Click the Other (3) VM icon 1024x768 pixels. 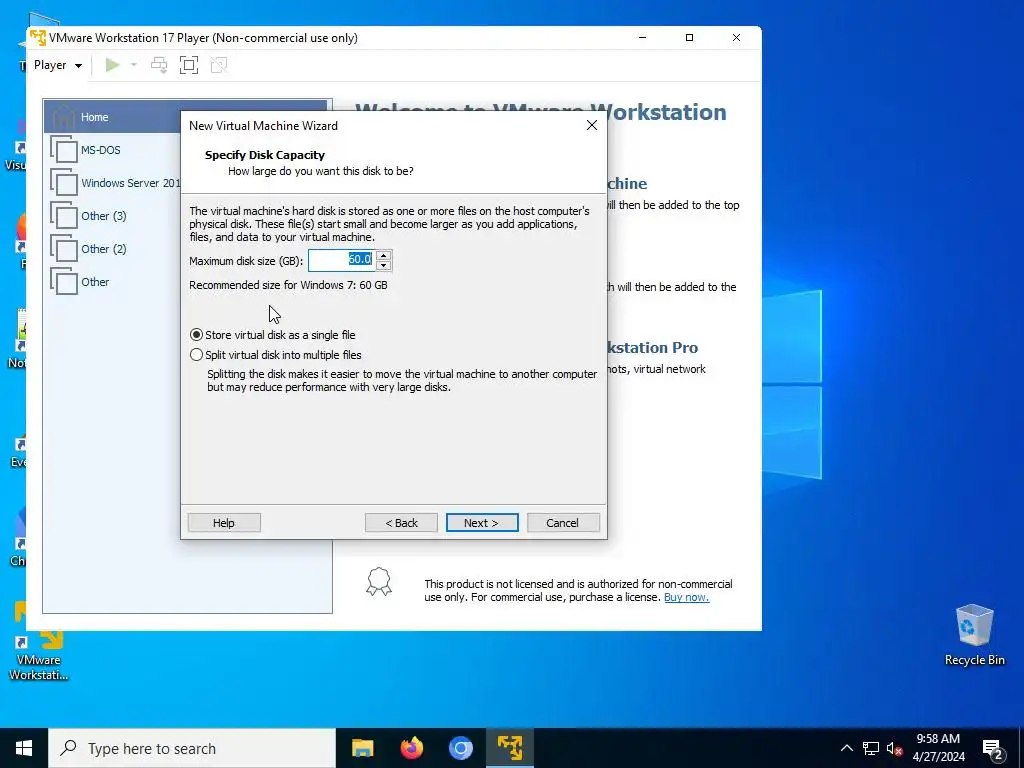pyautogui.click(x=64, y=216)
